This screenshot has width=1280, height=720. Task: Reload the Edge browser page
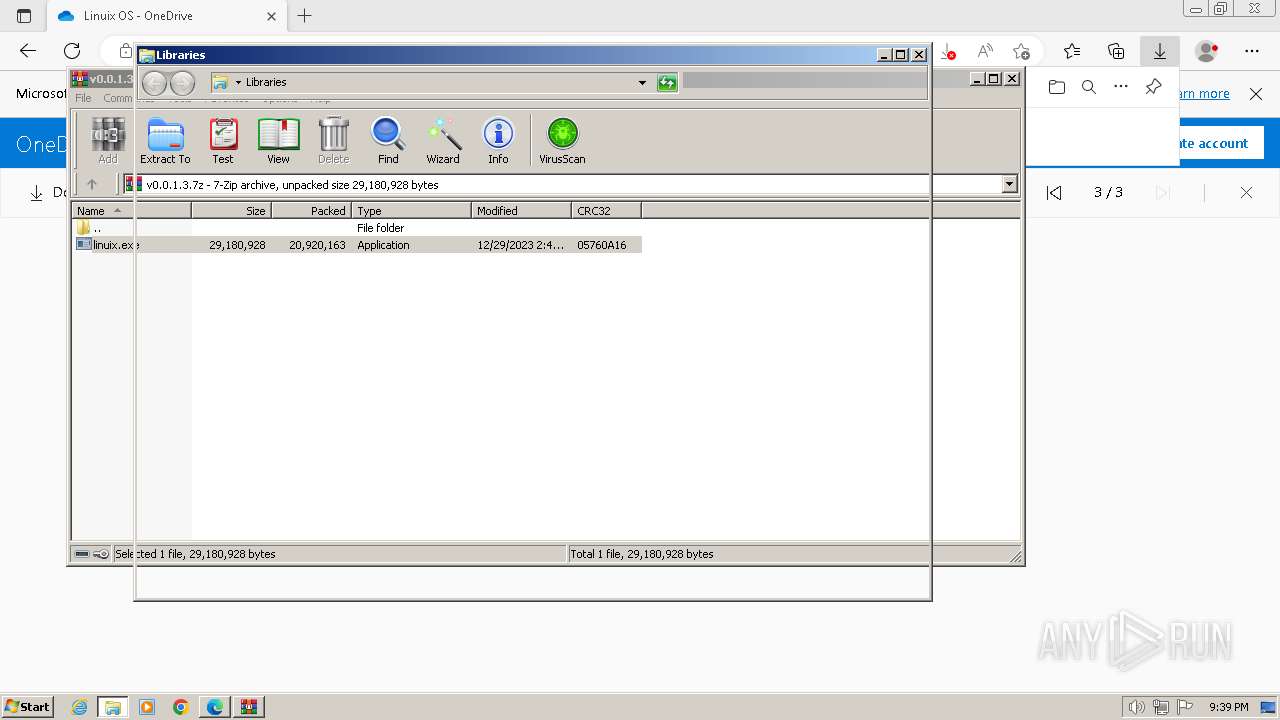click(x=72, y=51)
